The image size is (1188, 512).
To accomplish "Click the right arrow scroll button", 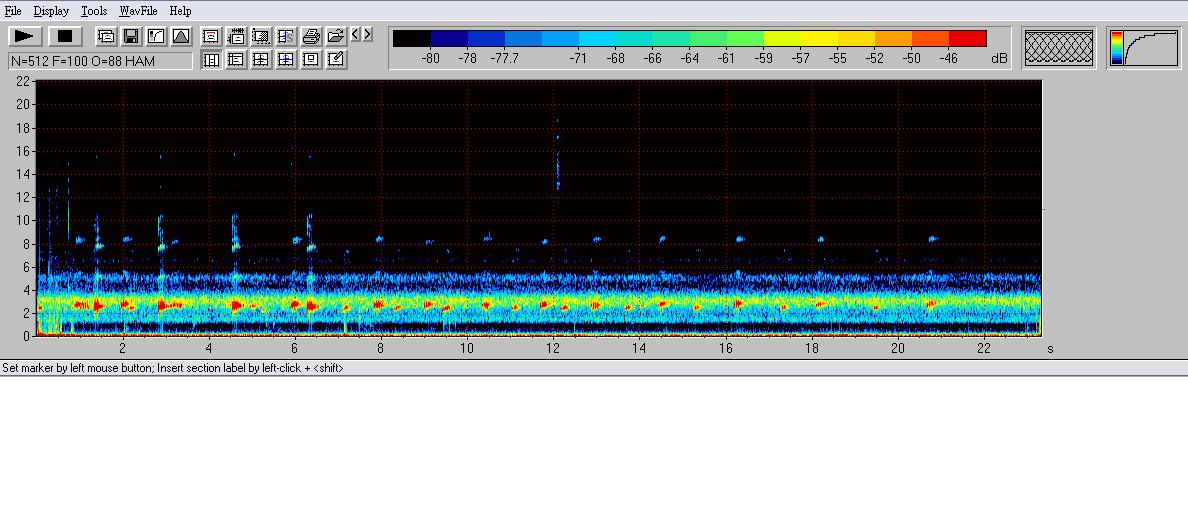I will pos(368,35).
